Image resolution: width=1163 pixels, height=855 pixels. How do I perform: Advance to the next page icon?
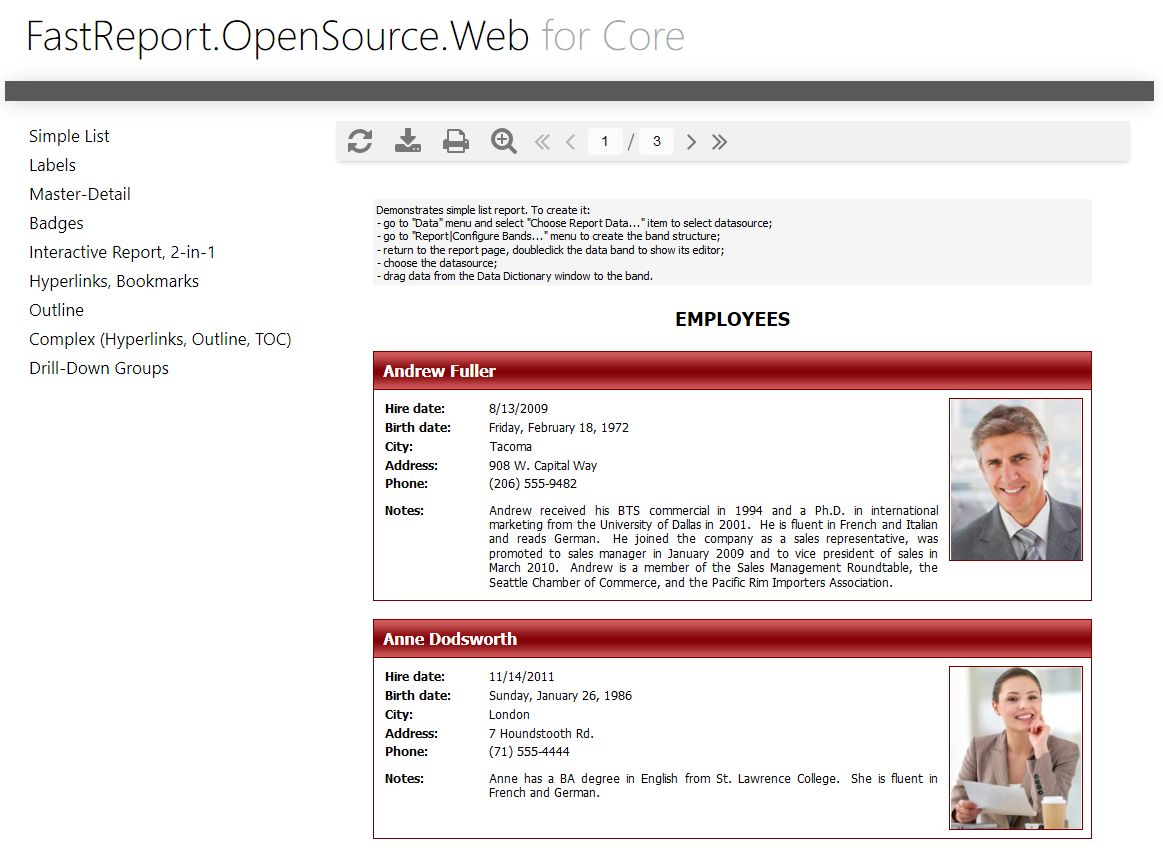pyautogui.click(x=691, y=141)
